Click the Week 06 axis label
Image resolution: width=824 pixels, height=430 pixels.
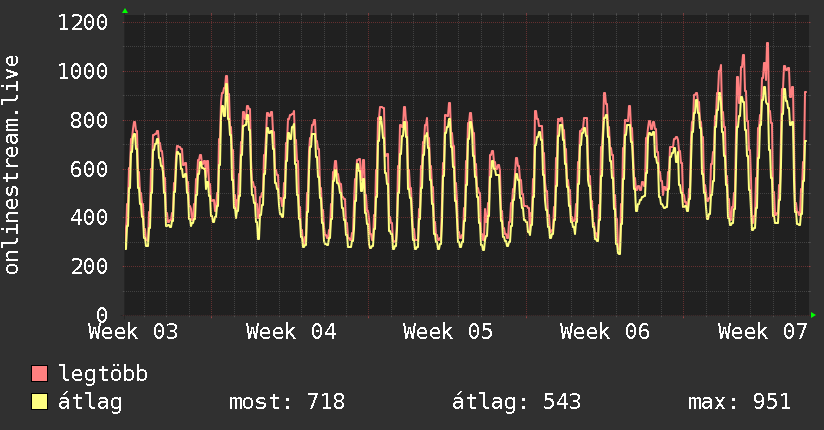605,332
